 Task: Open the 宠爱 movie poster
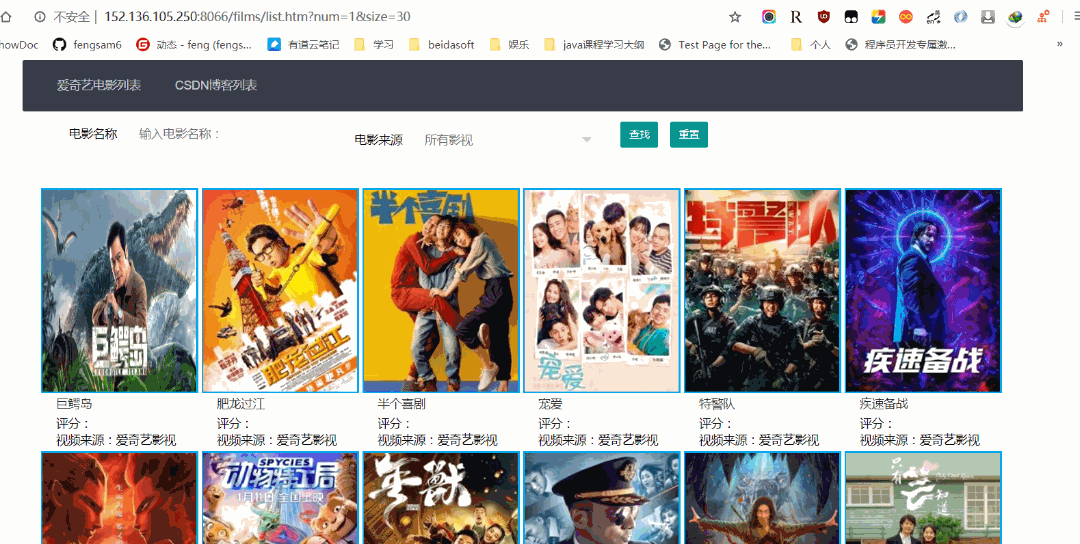coord(602,291)
